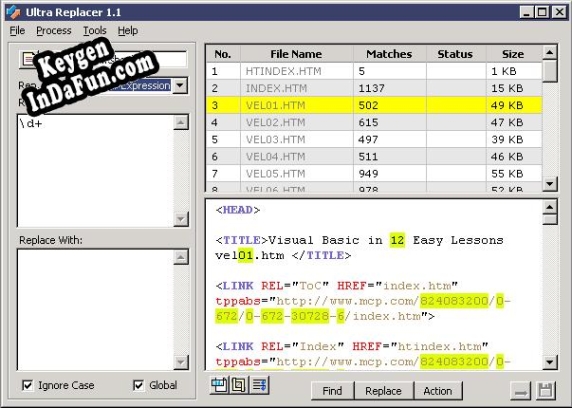Click the HEAD tag in the preview
Viewport: 572px width, 408px height.
[x=237, y=210]
